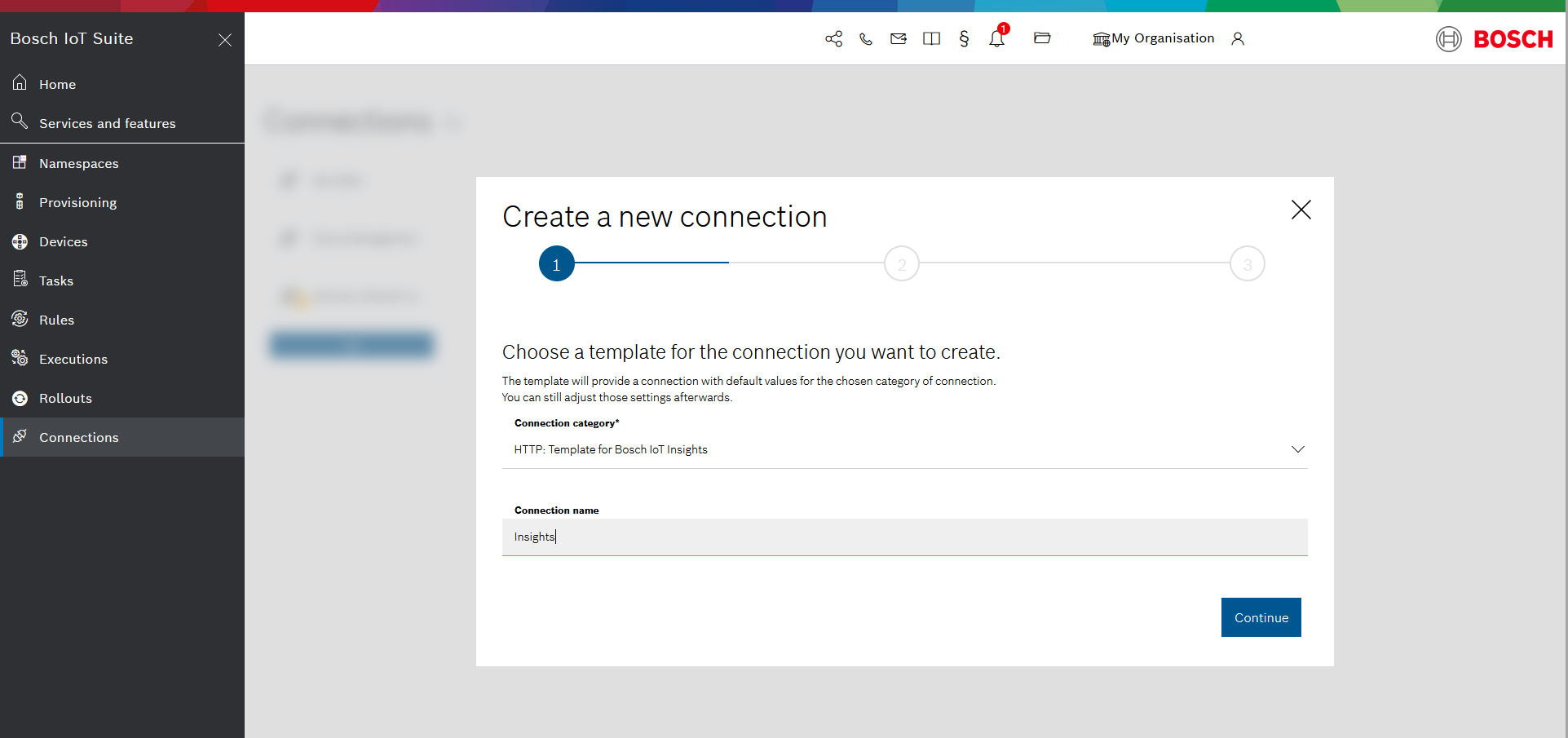Image resolution: width=1568 pixels, height=738 pixels.
Task: Expand Connection category chevron arrow
Action: [1298, 449]
